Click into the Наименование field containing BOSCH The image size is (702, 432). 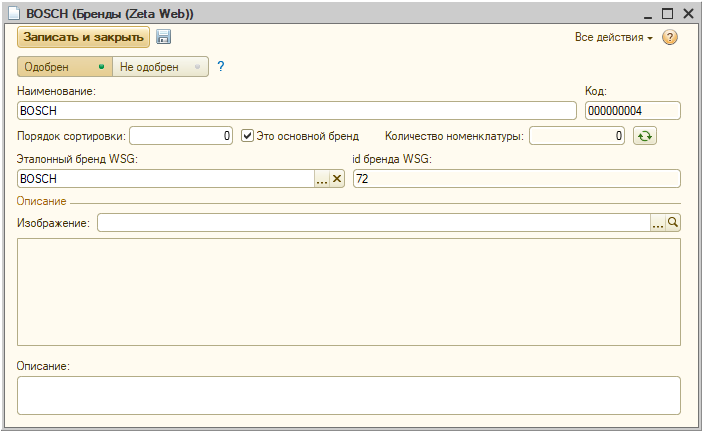tap(297, 111)
